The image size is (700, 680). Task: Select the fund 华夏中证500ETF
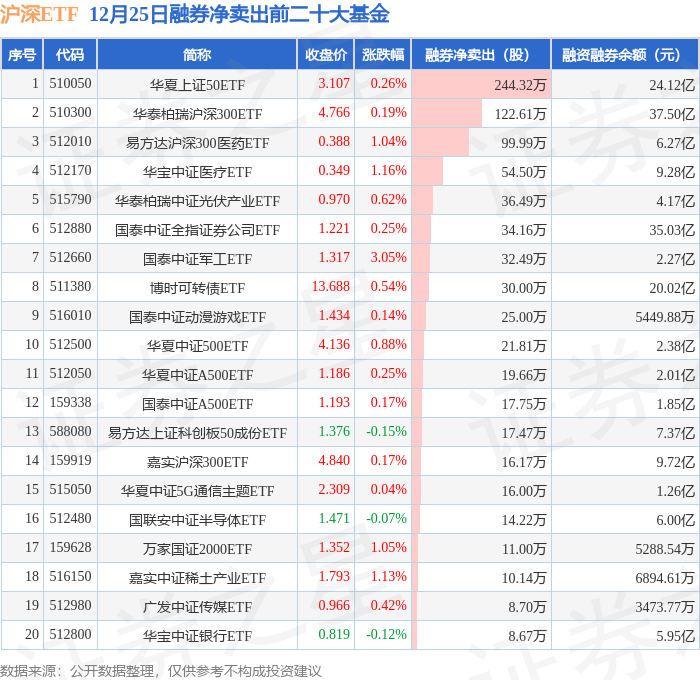[197, 346]
